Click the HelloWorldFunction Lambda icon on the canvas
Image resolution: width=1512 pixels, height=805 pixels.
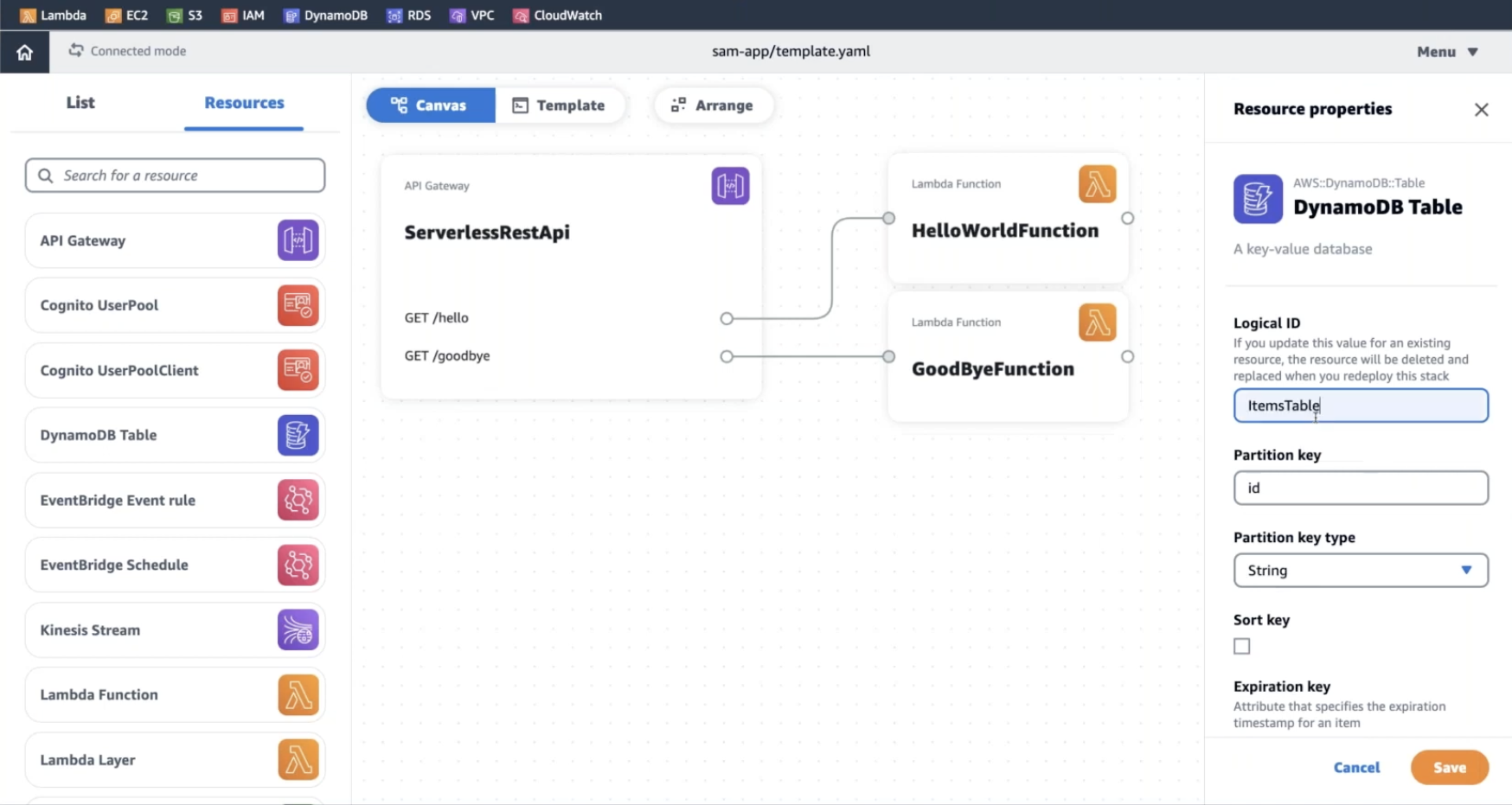click(1097, 184)
